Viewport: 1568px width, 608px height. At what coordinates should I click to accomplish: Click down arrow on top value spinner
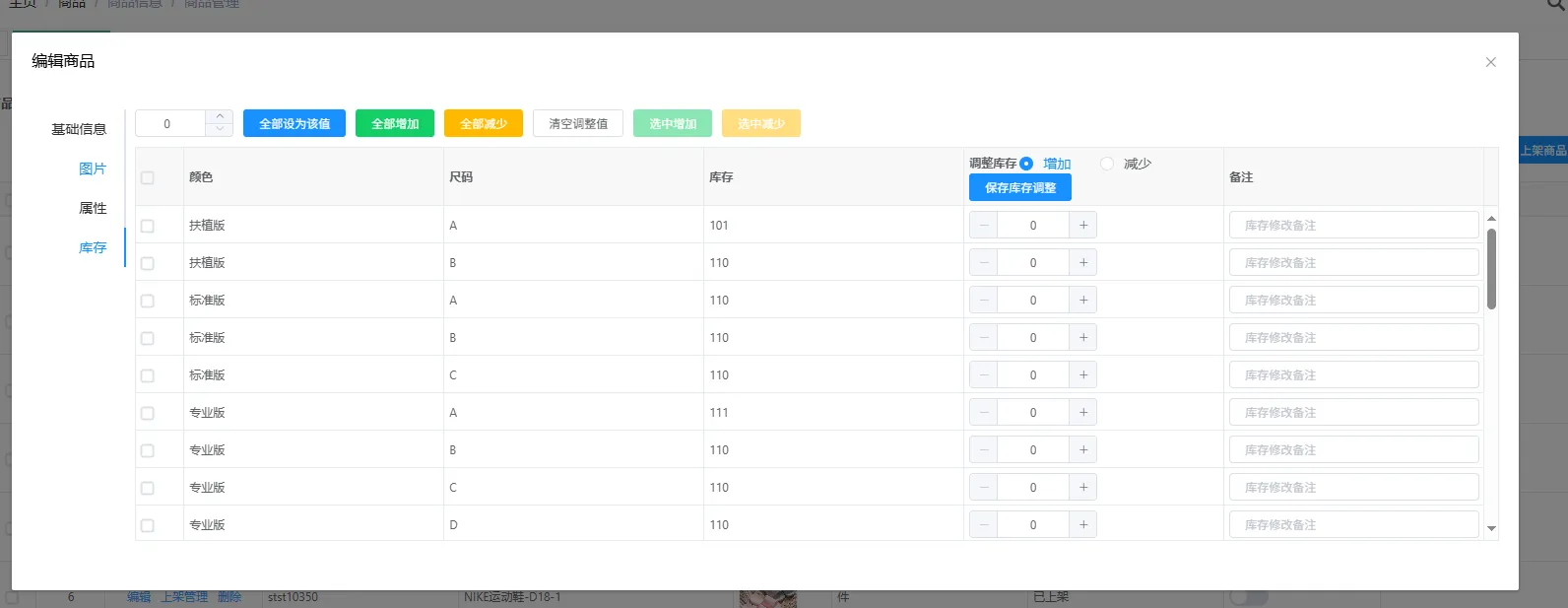[x=220, y=129]
